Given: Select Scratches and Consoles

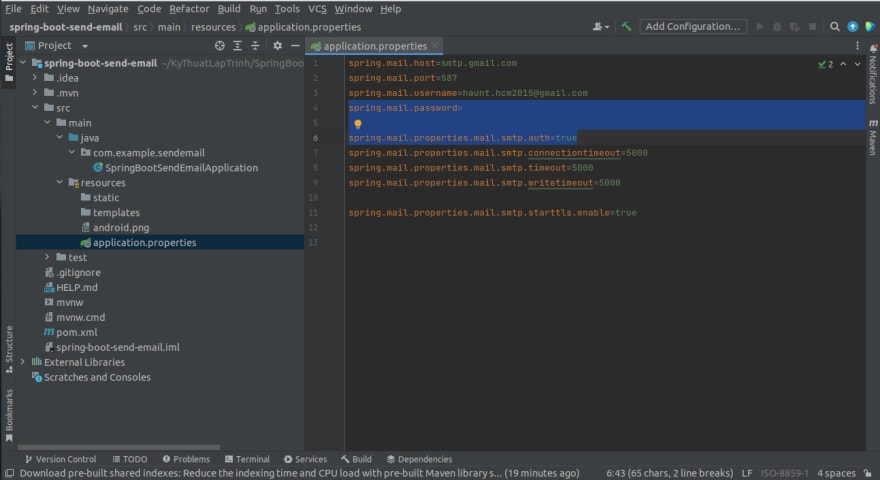Looking at the screenshot, I should pyautogui.click(x=91, y=377).
